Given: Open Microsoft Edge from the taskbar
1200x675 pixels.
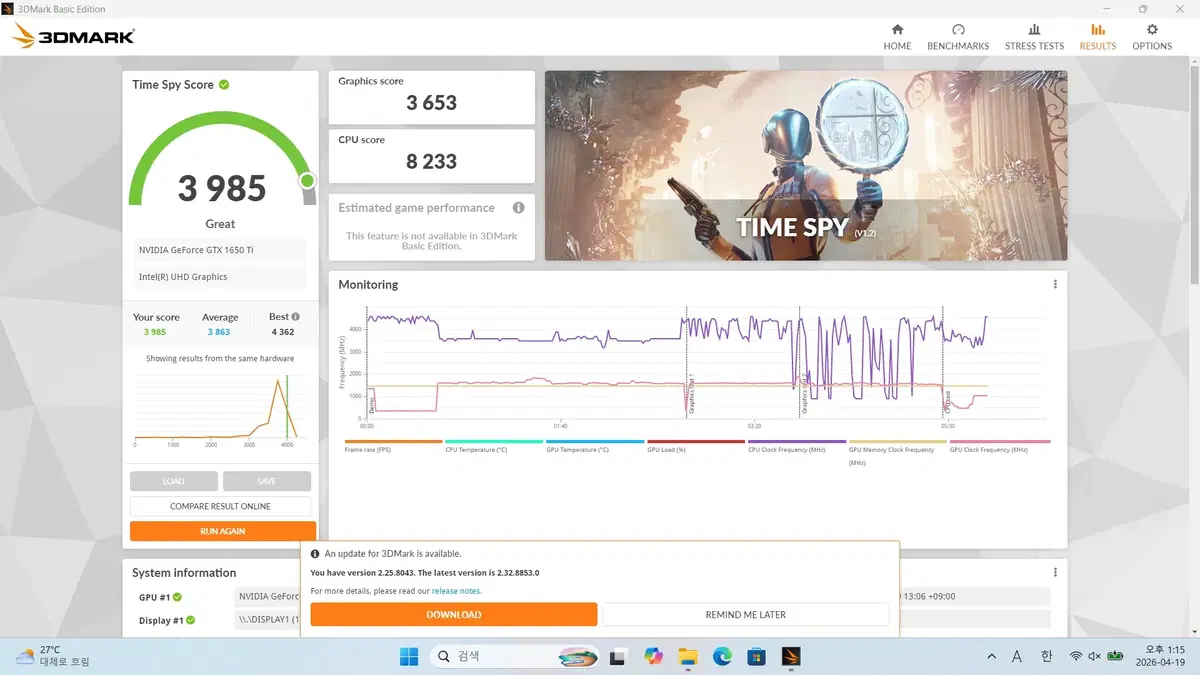Looking at the screenshot, I should [722, 656].
